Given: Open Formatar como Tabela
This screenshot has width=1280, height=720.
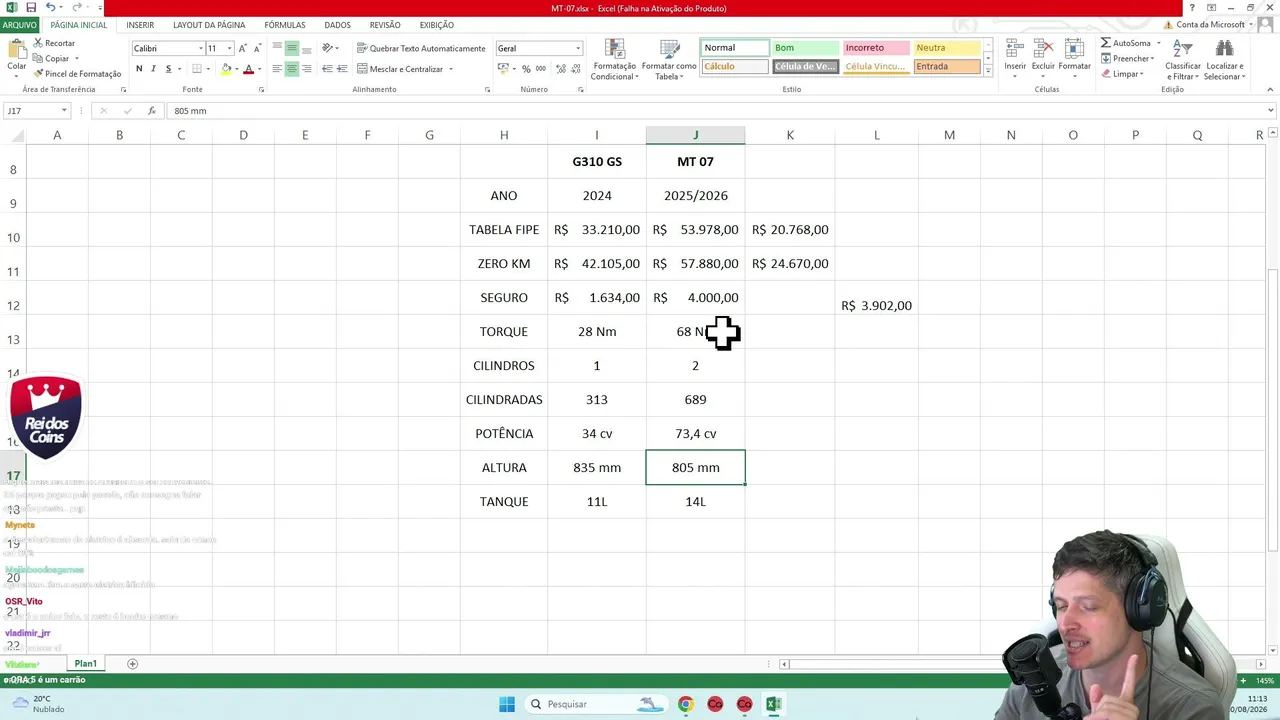Looking at the screenshot, I should pos(669,60).
